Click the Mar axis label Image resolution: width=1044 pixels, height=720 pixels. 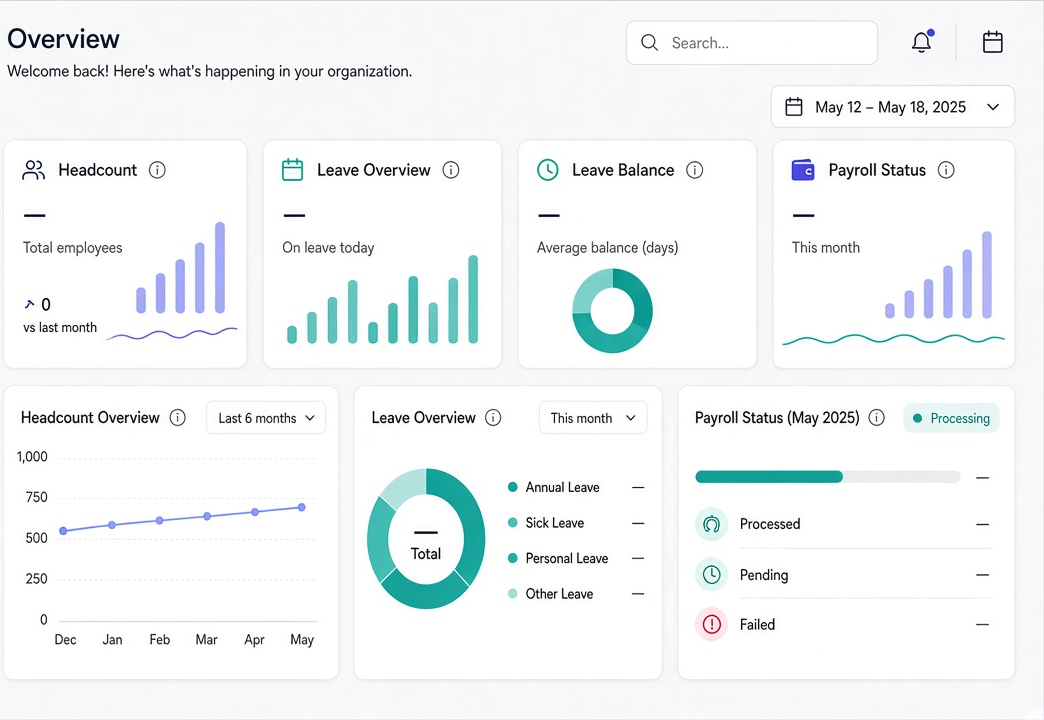point(206,639)
